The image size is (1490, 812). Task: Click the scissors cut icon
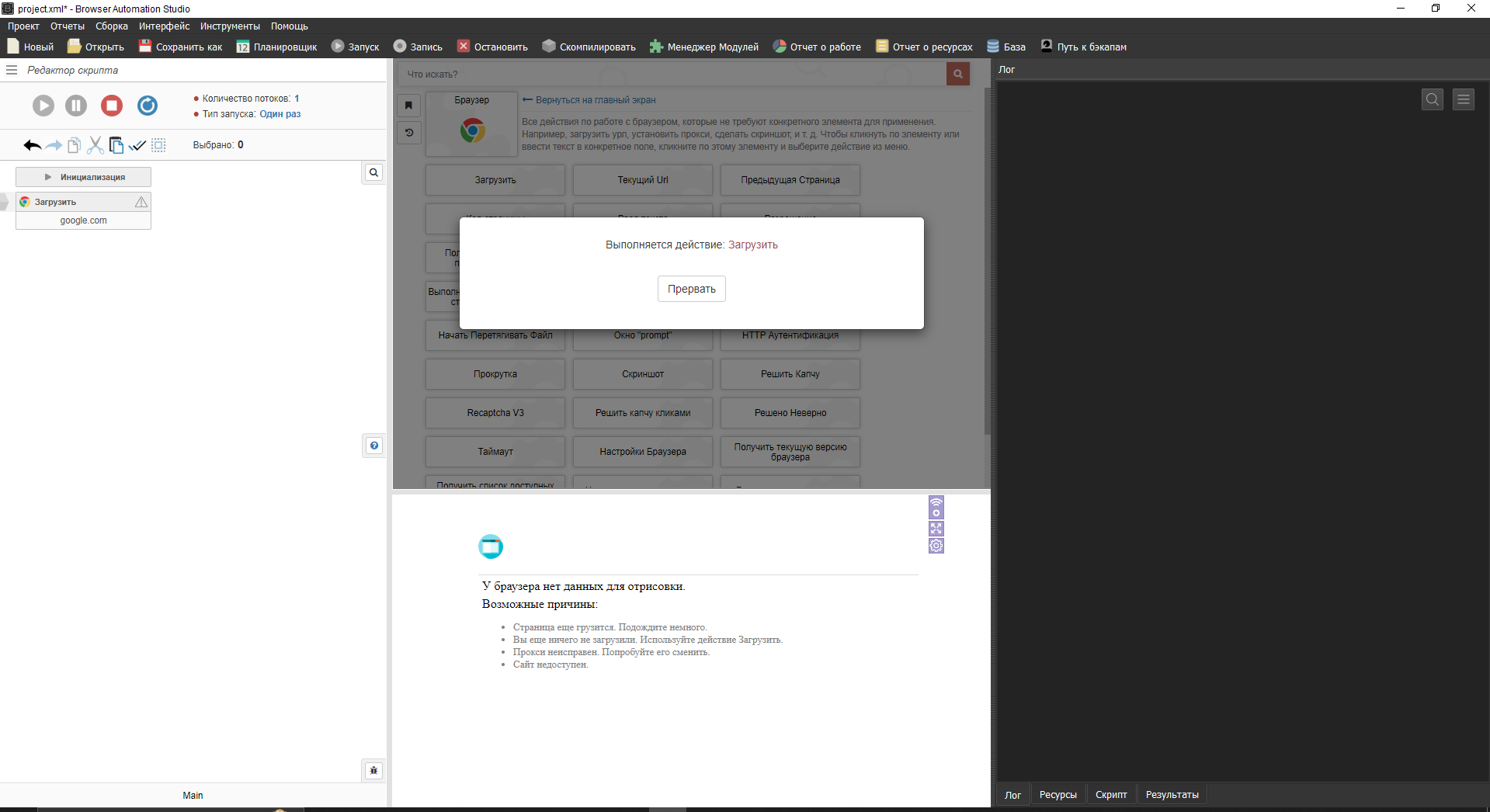coord(96,145)
